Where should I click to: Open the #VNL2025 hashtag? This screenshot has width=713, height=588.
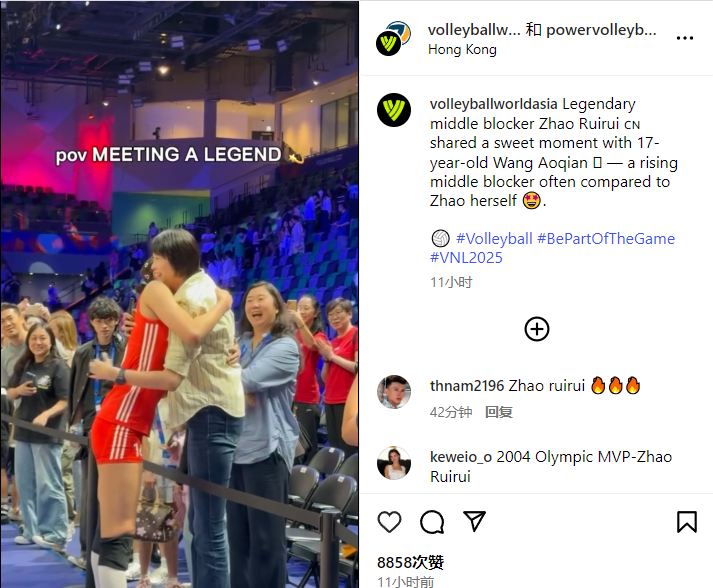click(x=466, y=258)
